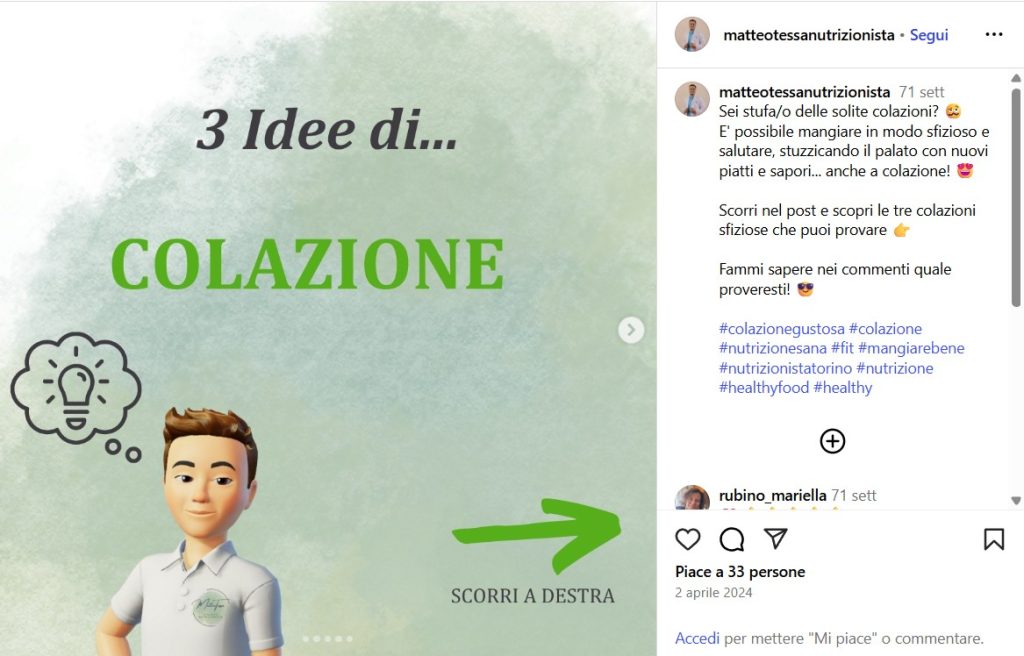Share the post via paper plane icon
This screenshot has height=656, width=1024.
(776, 538)
